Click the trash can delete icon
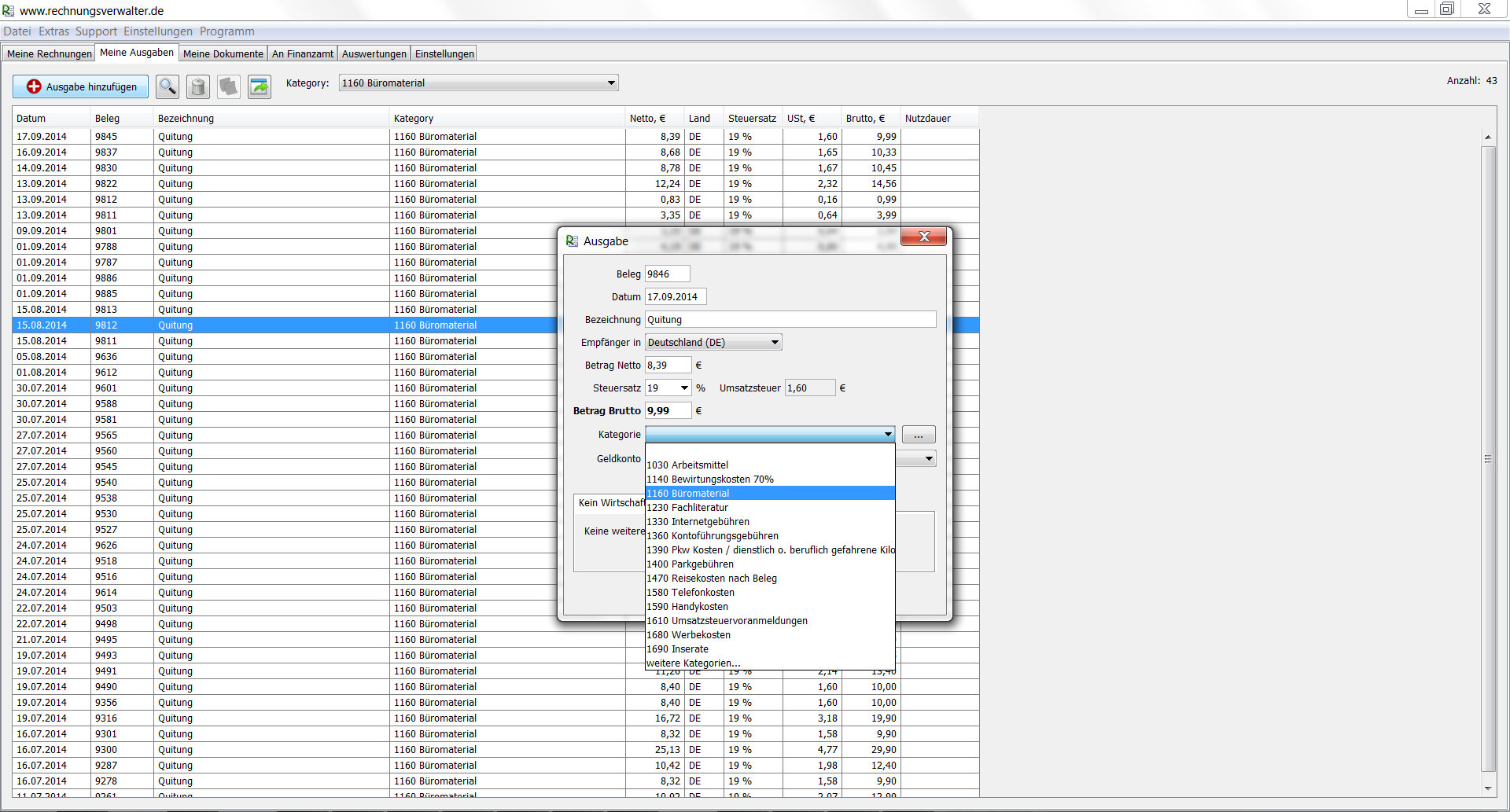Image resolution: width=1510 pixels, height=812 pixels. 198,86
